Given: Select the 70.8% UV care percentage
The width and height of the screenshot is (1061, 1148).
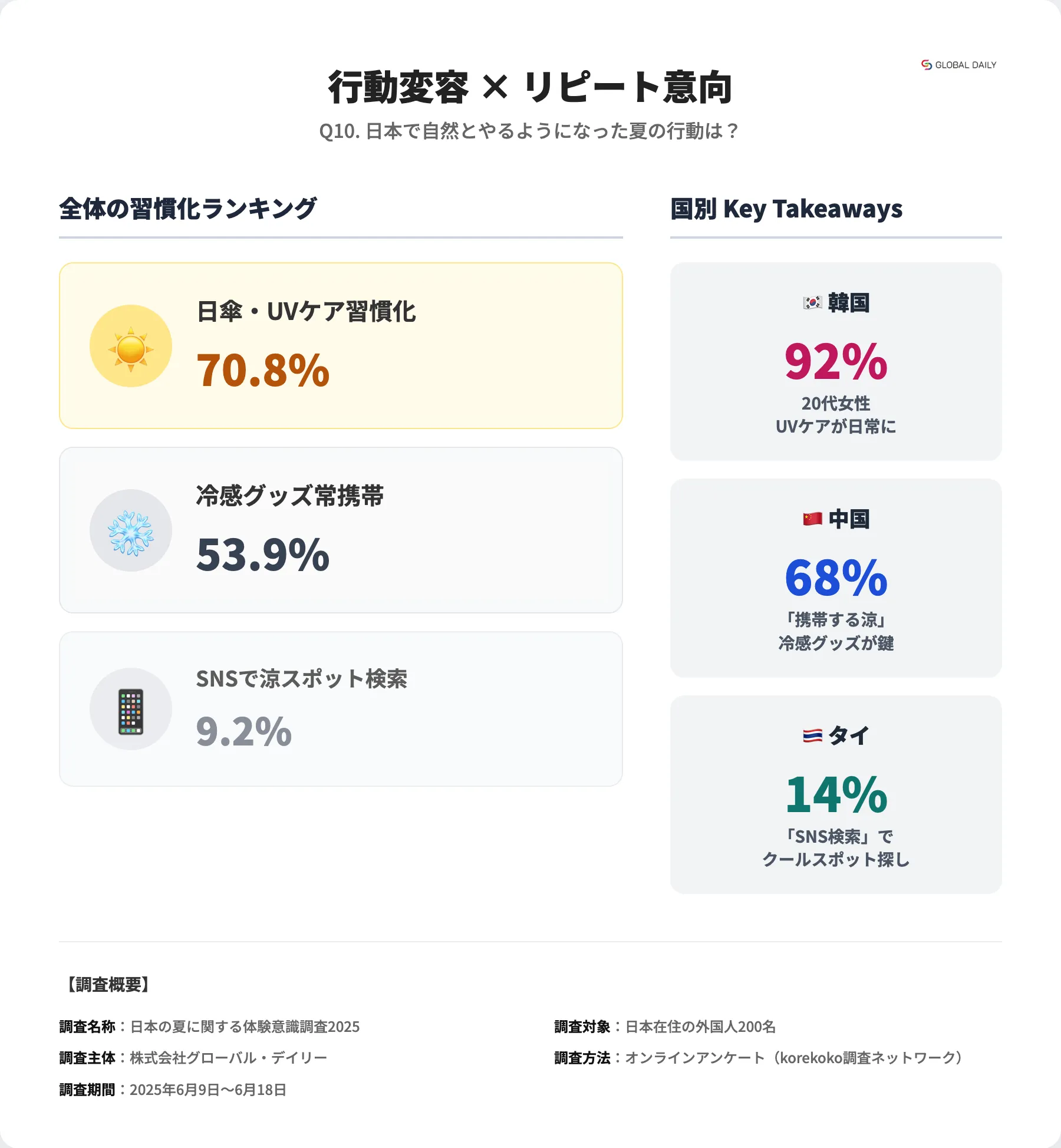Looking at the screenshot, I should point(263,370).
